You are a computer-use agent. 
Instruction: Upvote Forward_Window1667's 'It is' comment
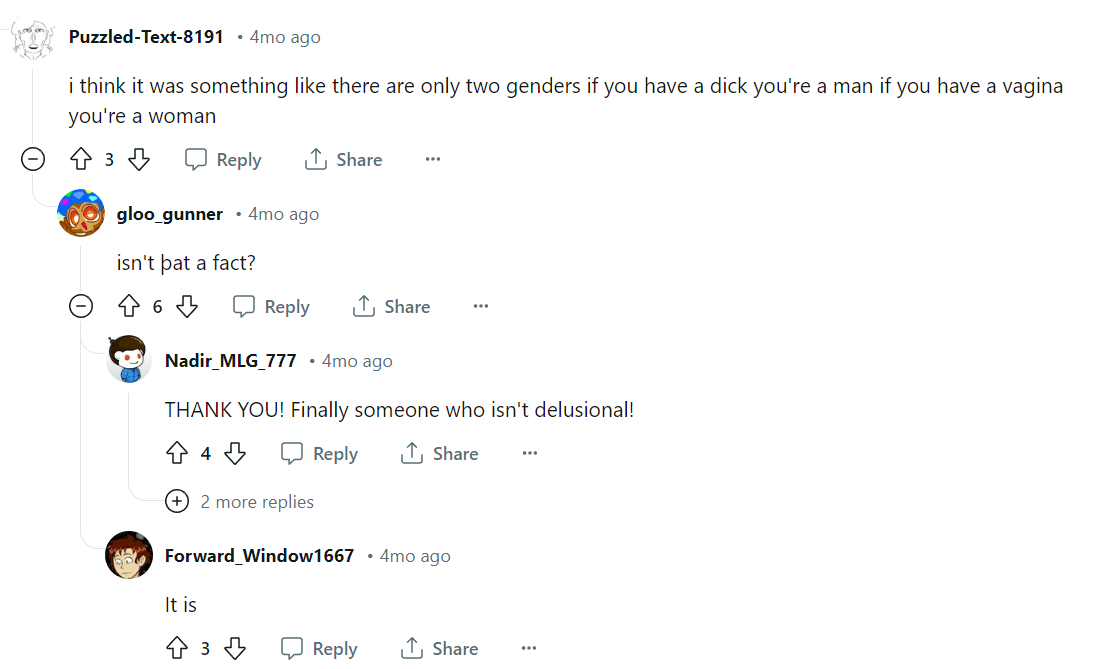tap(177, 648)
